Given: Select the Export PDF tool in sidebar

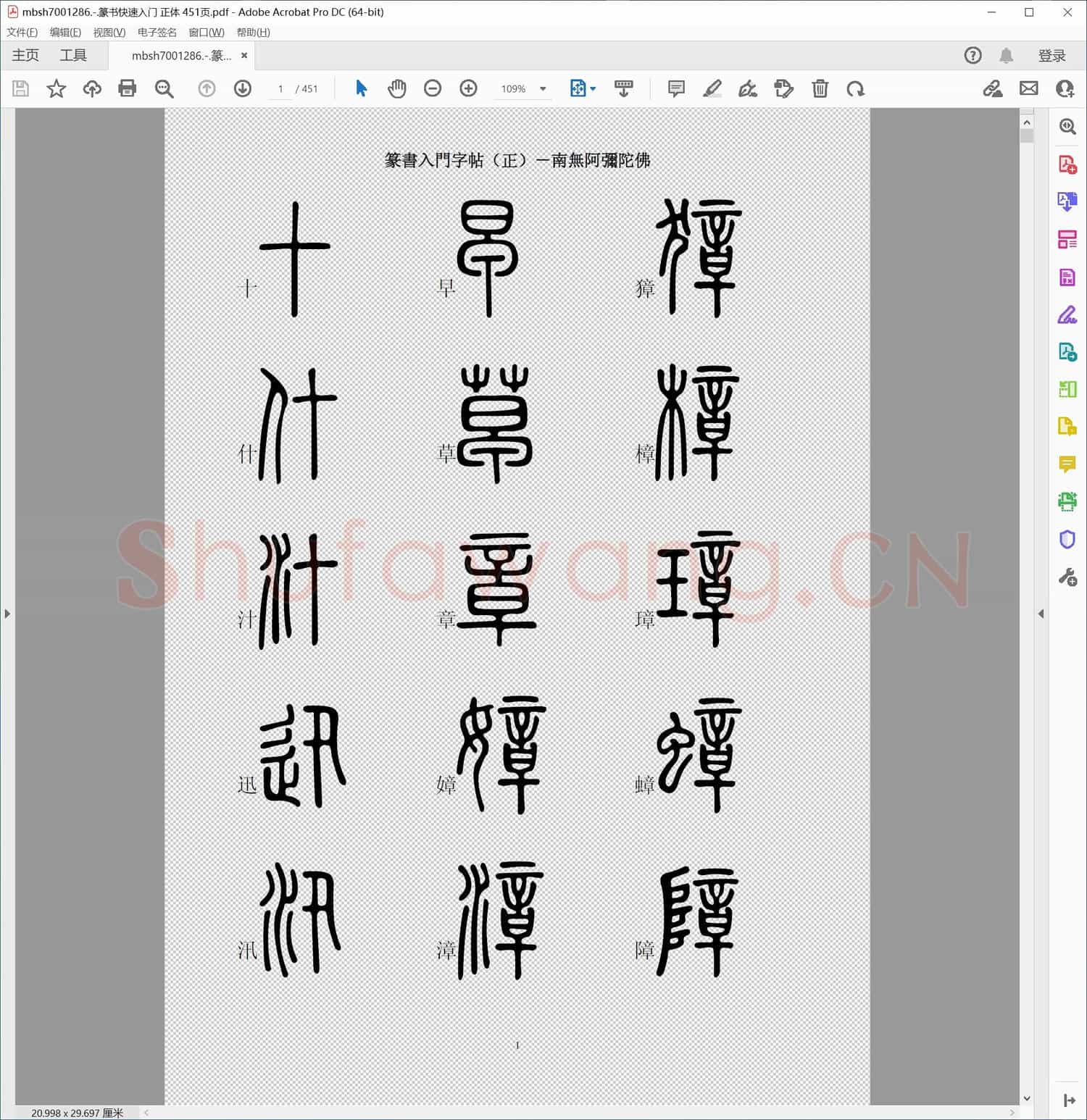Looking at the screenshot, I should (x=1067, y=201).
